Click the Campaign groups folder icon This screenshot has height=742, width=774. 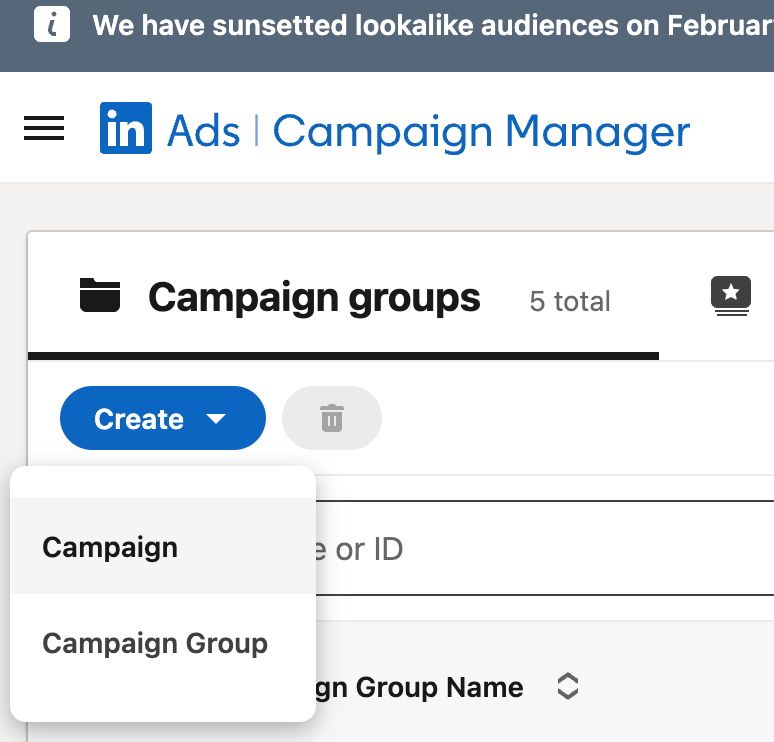tap(100, 296)
